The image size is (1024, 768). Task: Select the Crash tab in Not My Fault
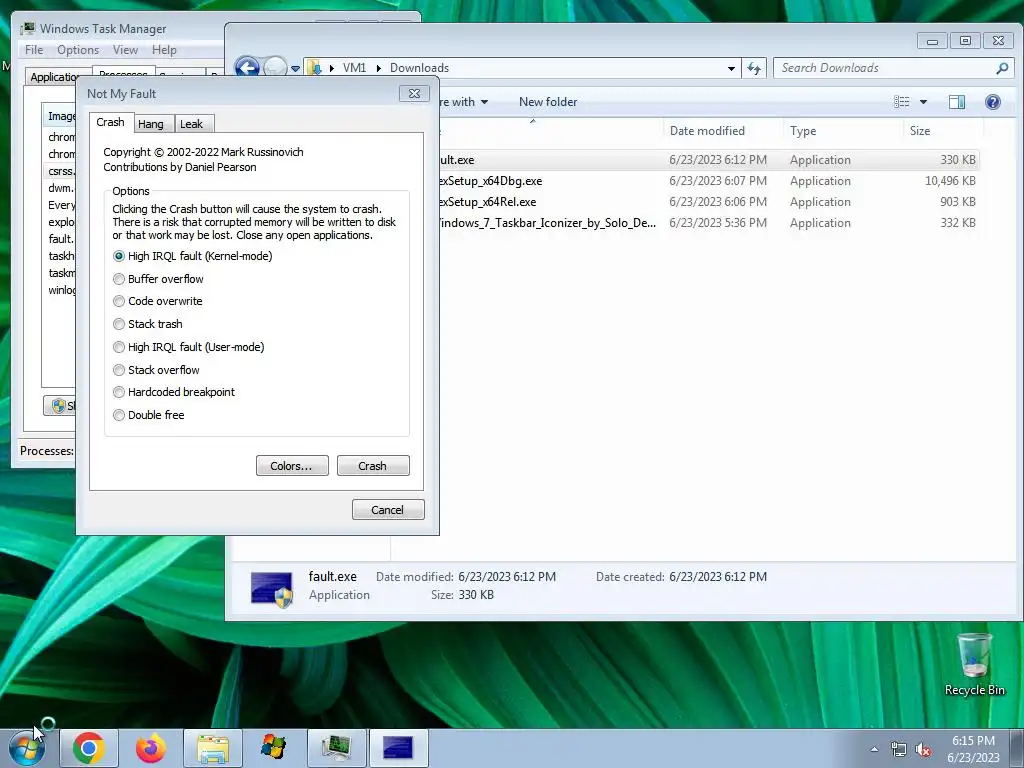(110, 122)
